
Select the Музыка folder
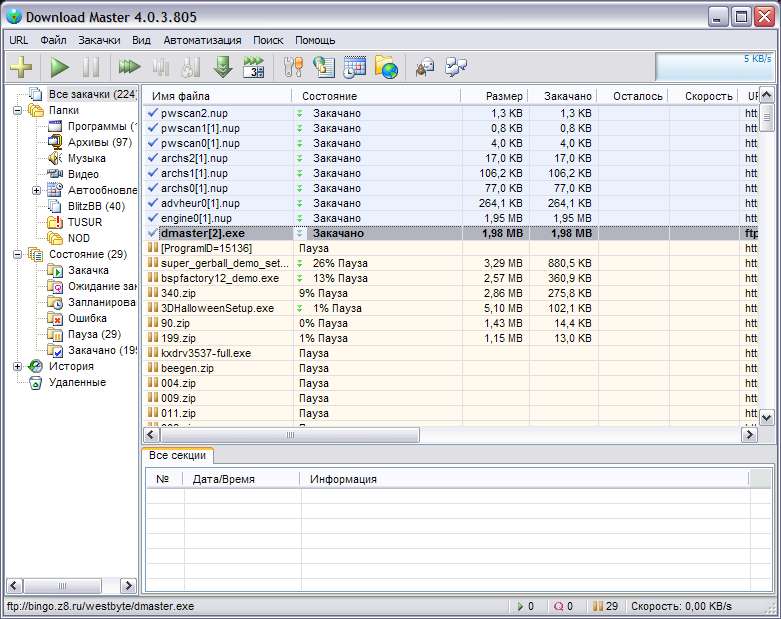tap(87, 158)
